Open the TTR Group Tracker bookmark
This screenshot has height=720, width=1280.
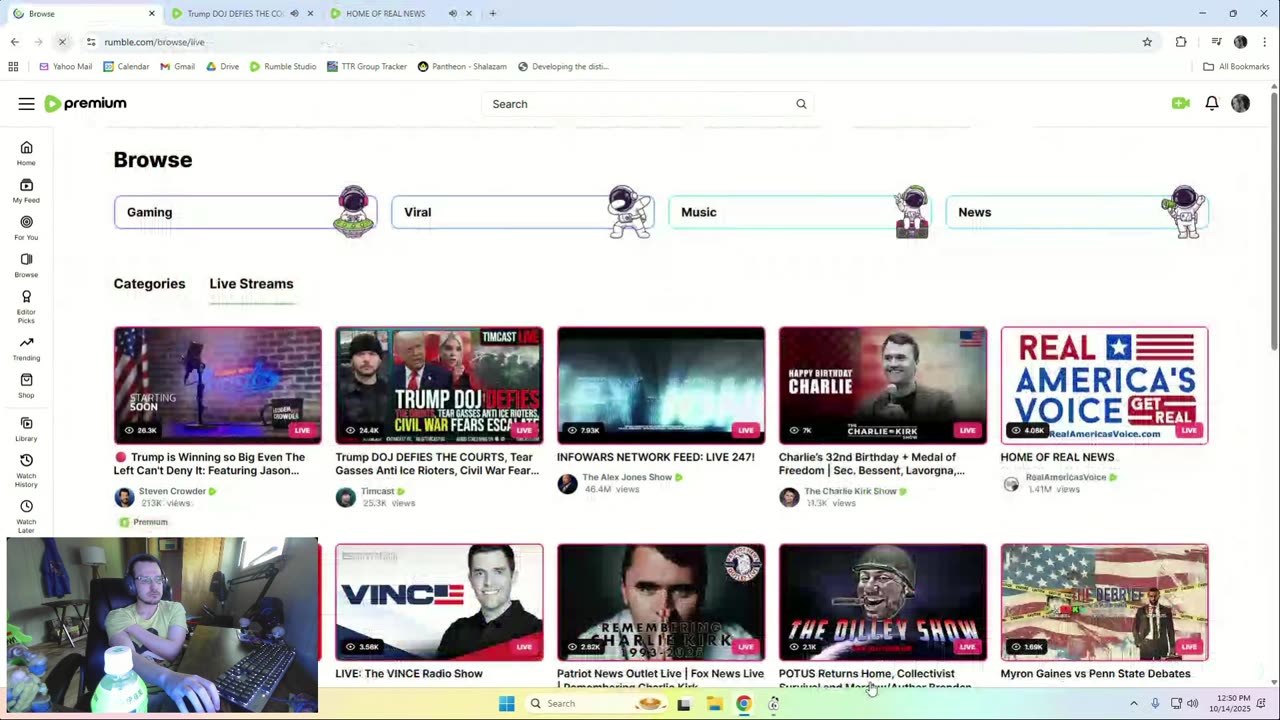[x=367, y=67]
